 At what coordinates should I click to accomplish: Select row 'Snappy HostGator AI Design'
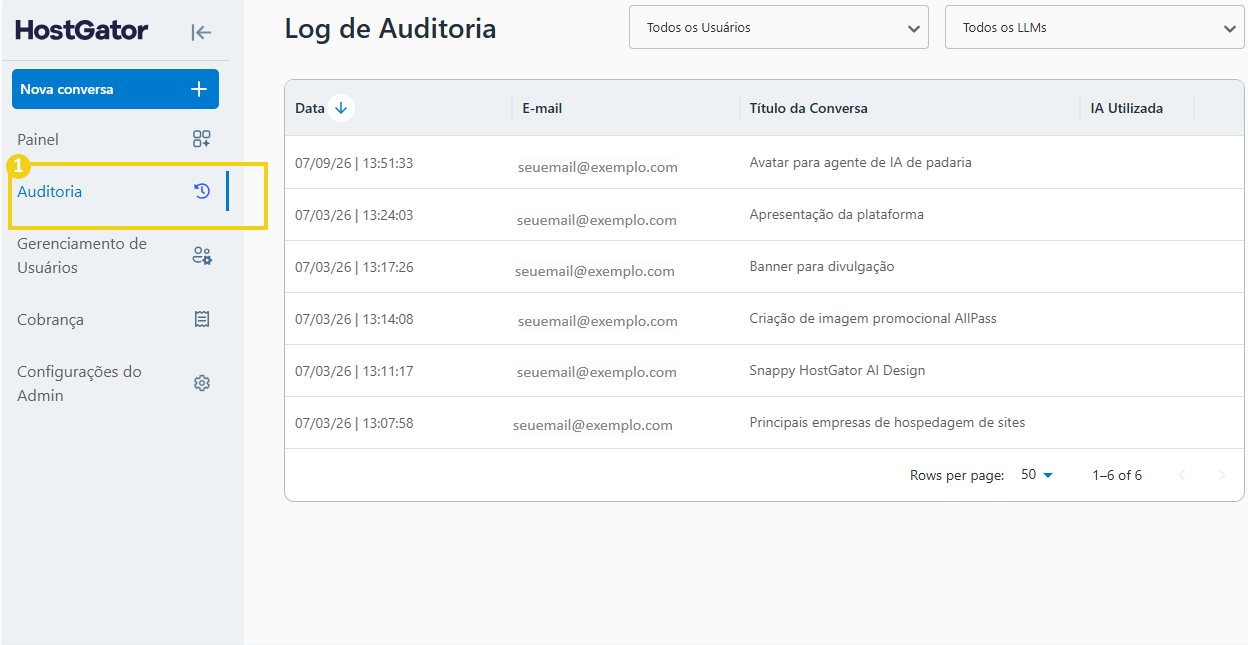tap(766, 370)
